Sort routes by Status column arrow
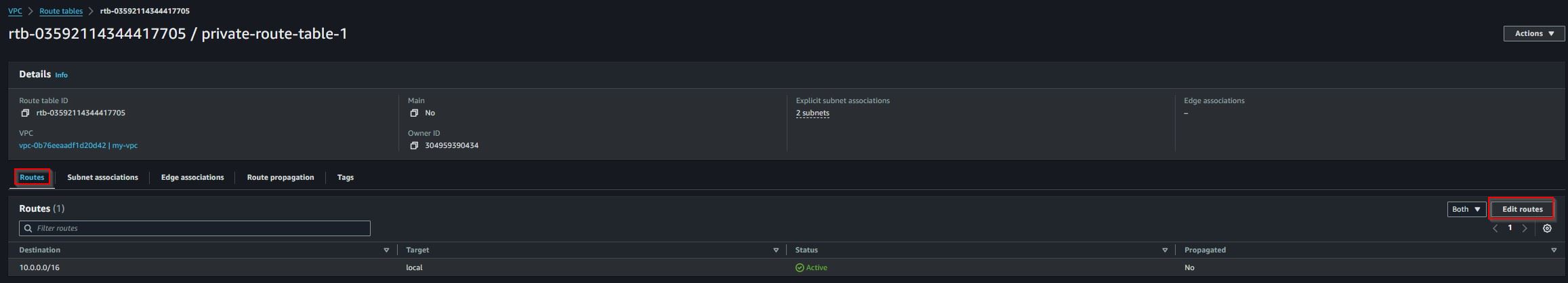The height and width of the screenshot is (283, 1568). tap(1165, 250)
